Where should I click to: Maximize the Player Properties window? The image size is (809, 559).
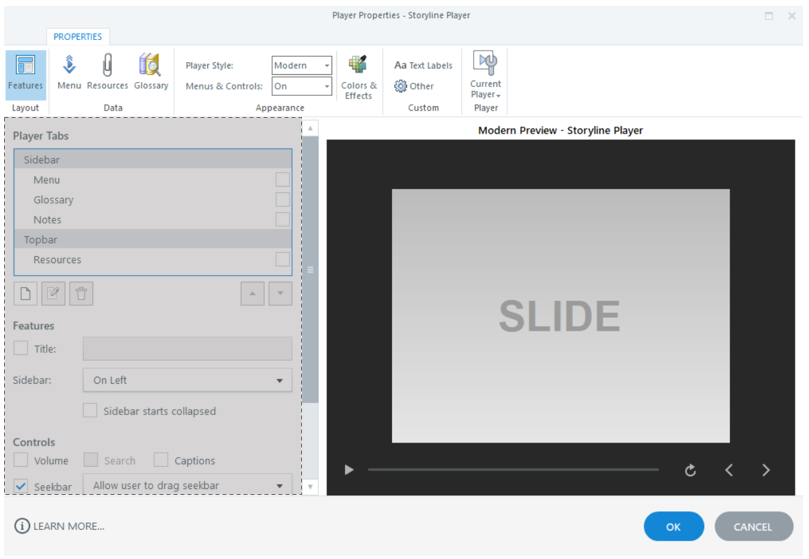click(x=769, y=16)
